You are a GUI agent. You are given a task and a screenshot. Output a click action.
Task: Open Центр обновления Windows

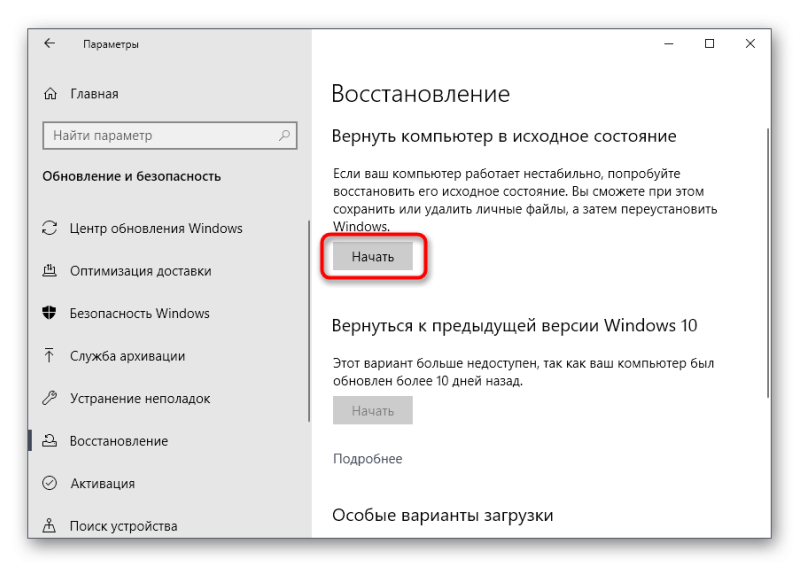click(x=156, y=228)
